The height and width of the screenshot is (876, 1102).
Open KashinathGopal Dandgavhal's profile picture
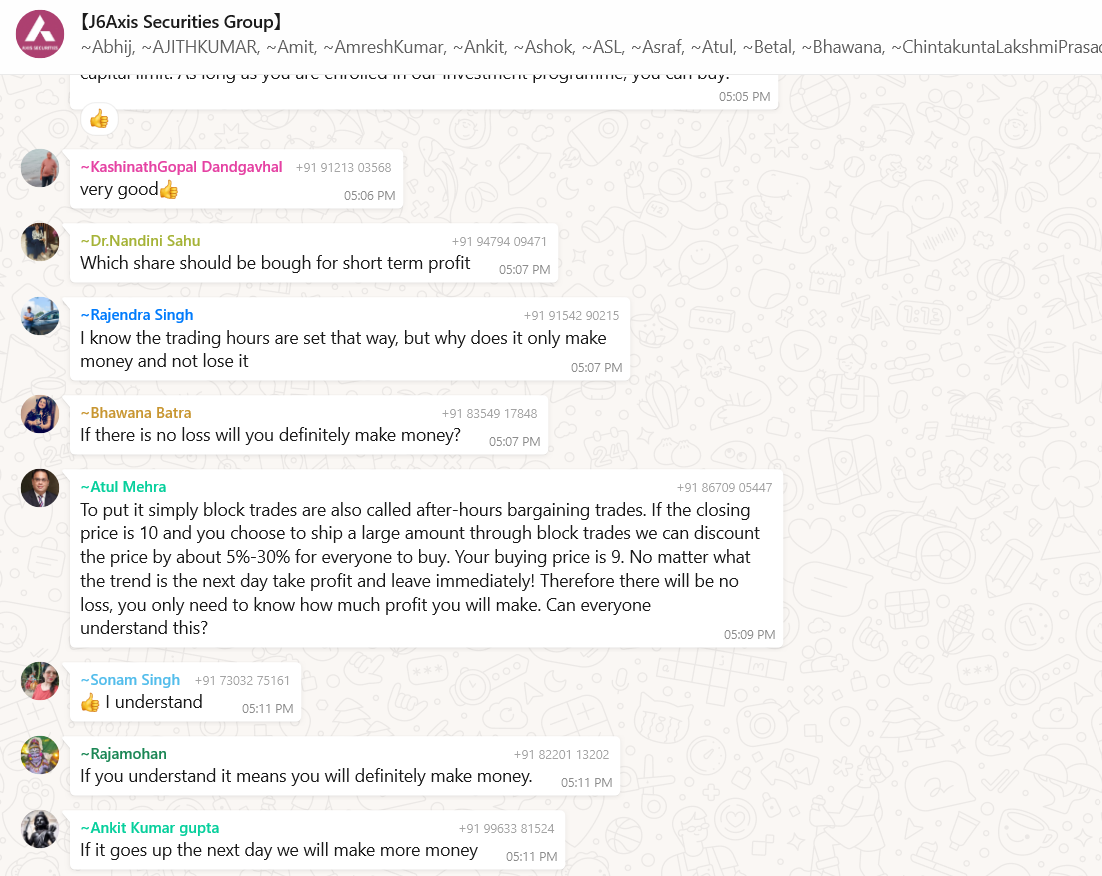[x=40, y=168]
